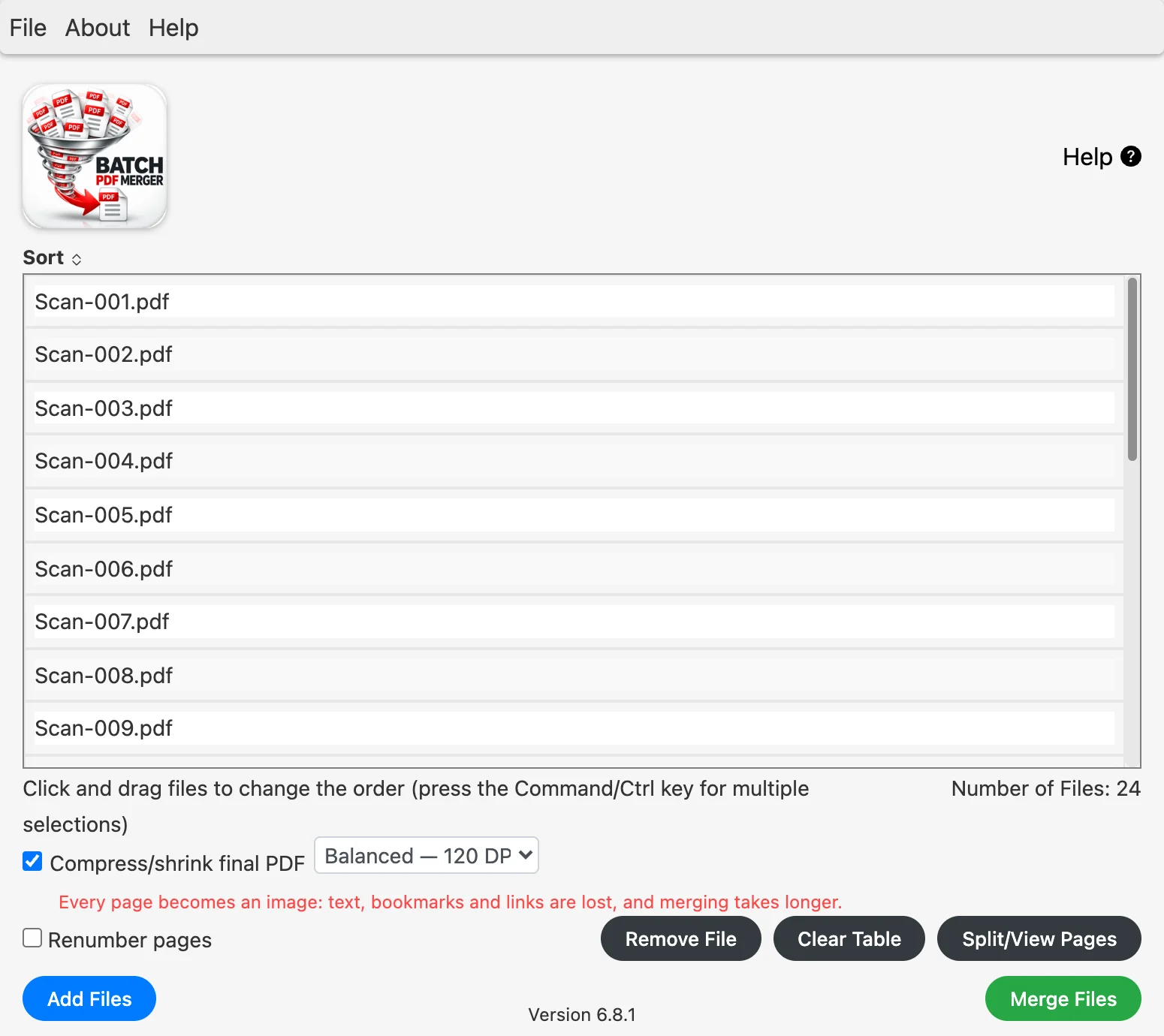
Task: Open Split/View Pages
Action: pyautogui.click(x=1039, y=938)
